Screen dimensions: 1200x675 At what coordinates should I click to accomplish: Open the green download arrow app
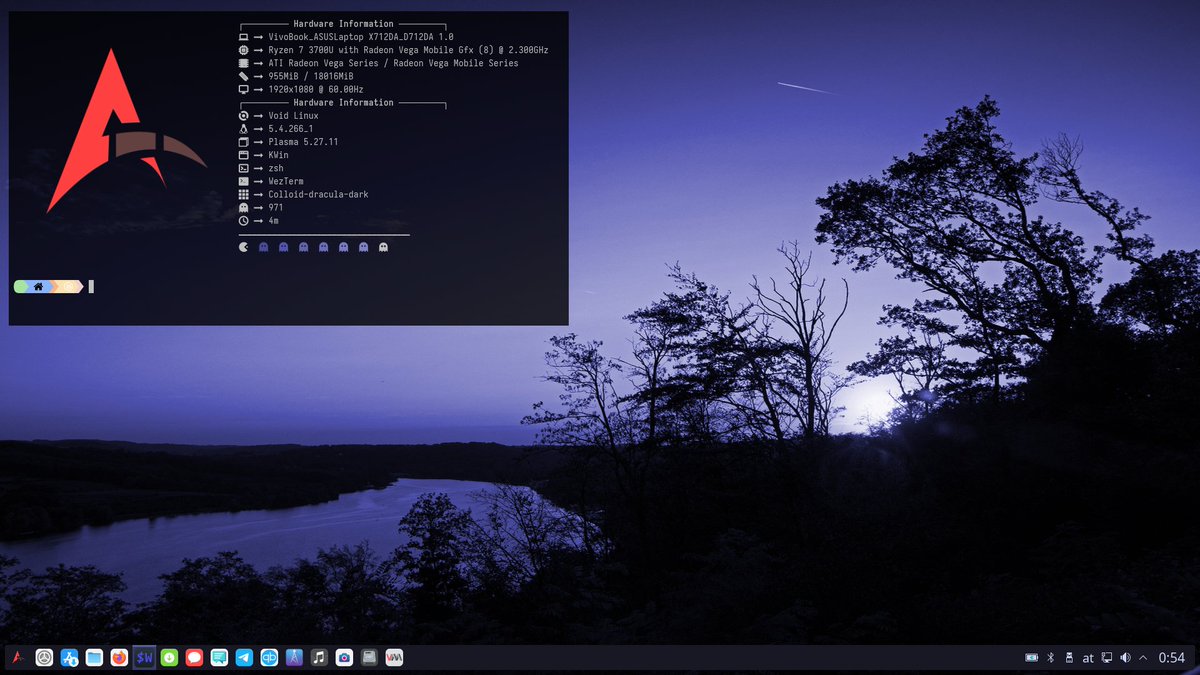169,657
